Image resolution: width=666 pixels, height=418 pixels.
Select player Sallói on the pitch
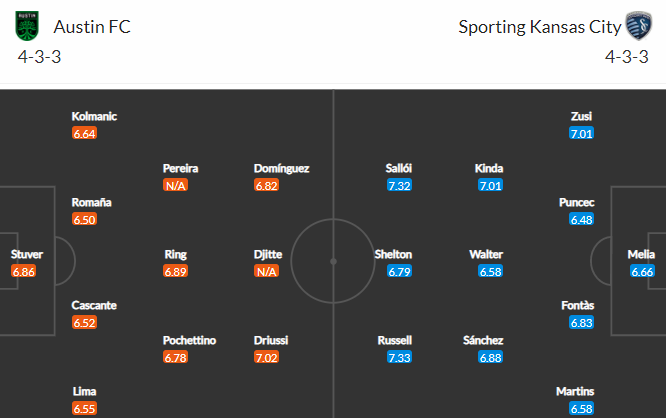tap(398, 168)
